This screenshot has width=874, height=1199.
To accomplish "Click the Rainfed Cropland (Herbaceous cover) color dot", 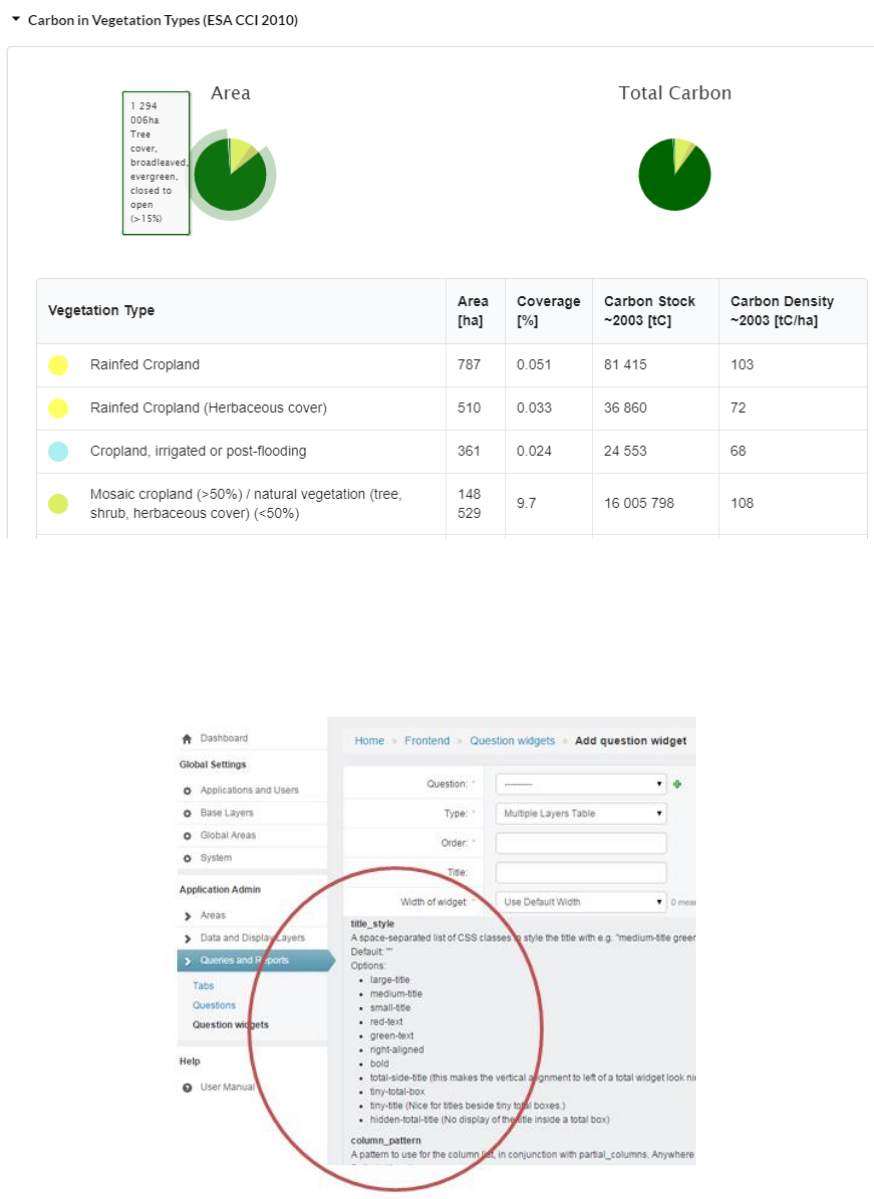I will click(58, 408).
